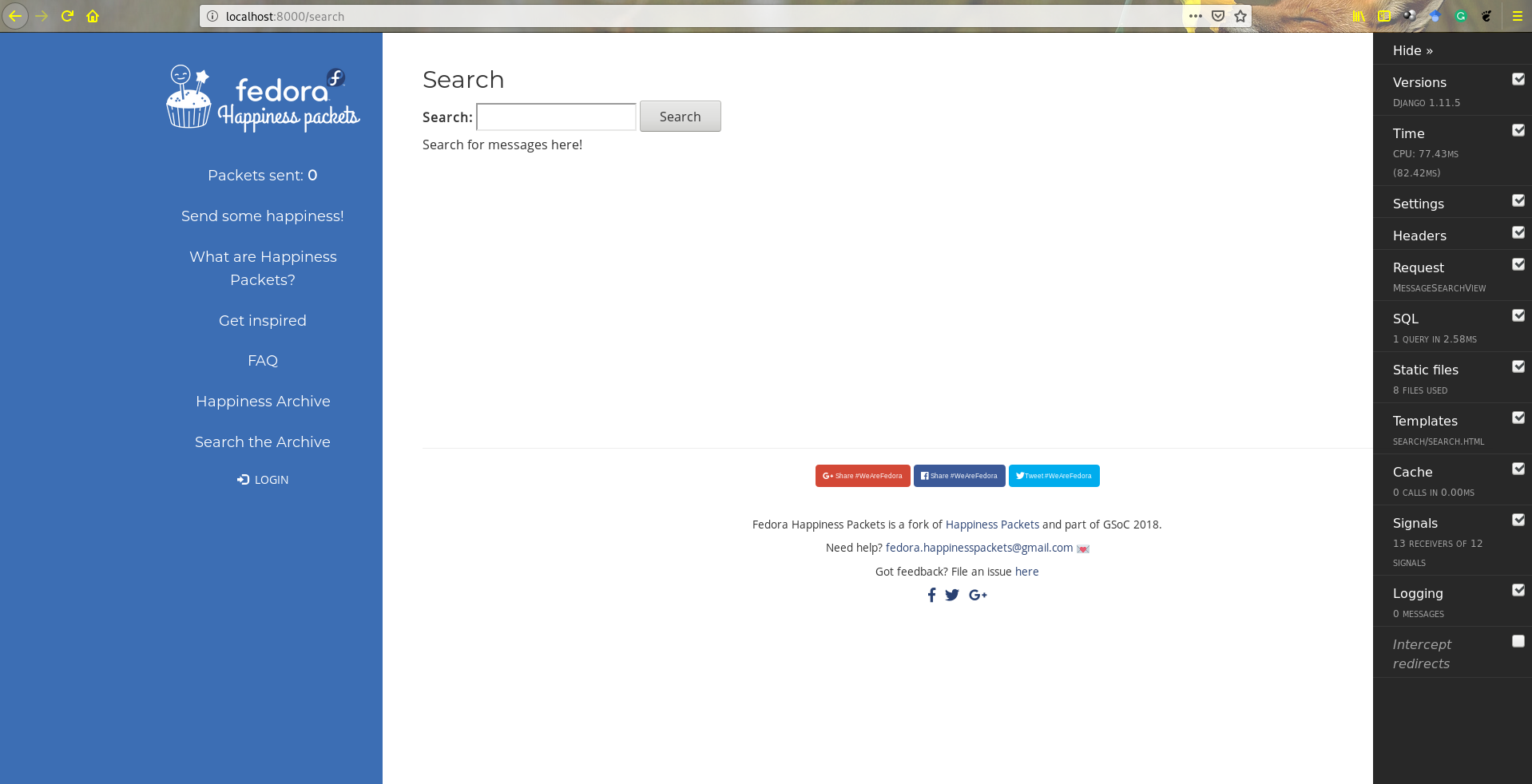Collapse the debug toolbar with Hide »
1532x784 pixels.
(x=1412, y=50)
